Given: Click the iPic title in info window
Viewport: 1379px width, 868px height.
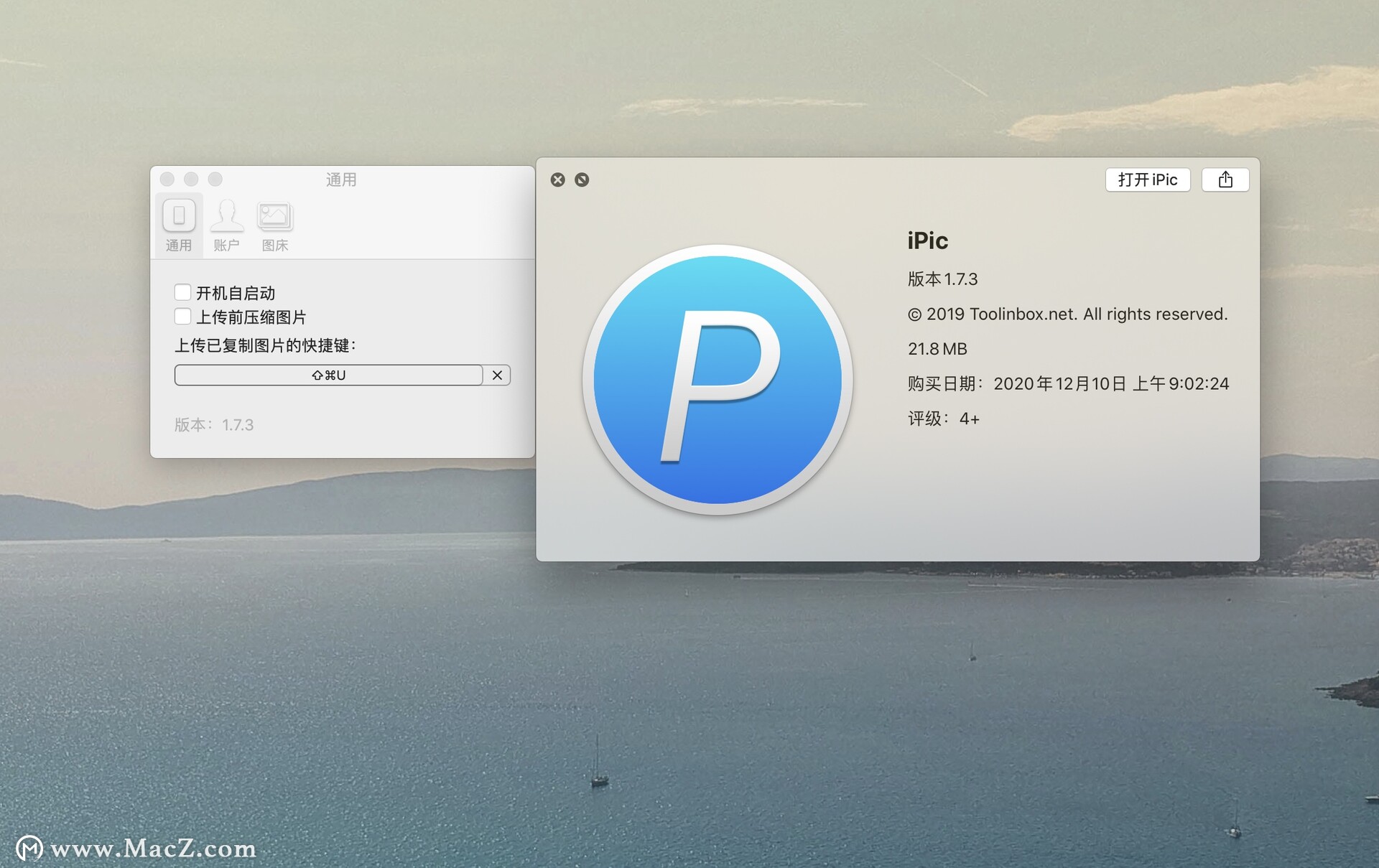Looking at the screenshot, I should [927, 241].
